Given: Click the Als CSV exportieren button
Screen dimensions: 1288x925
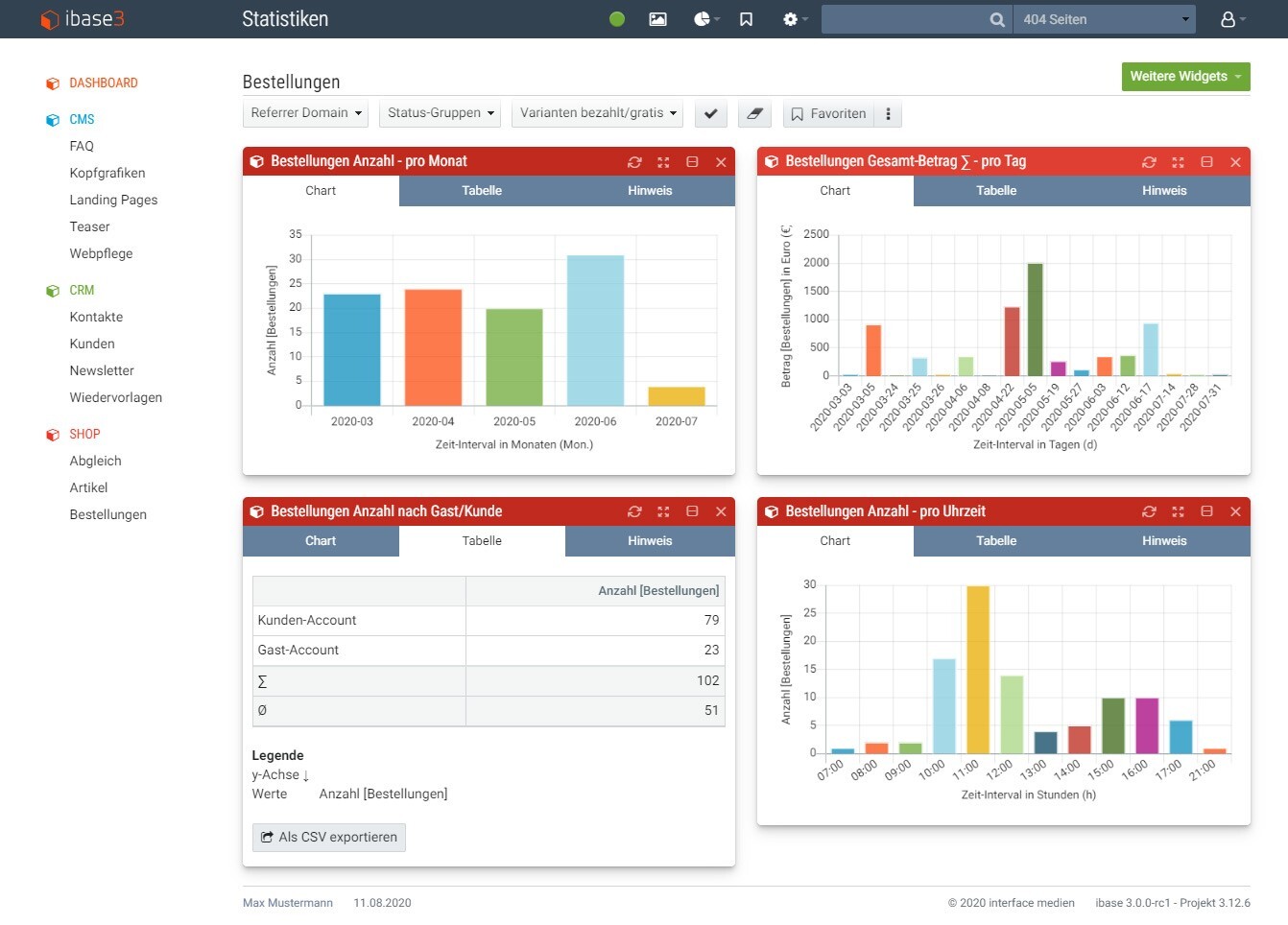Looking at the screenshot, I should (329, 838).
